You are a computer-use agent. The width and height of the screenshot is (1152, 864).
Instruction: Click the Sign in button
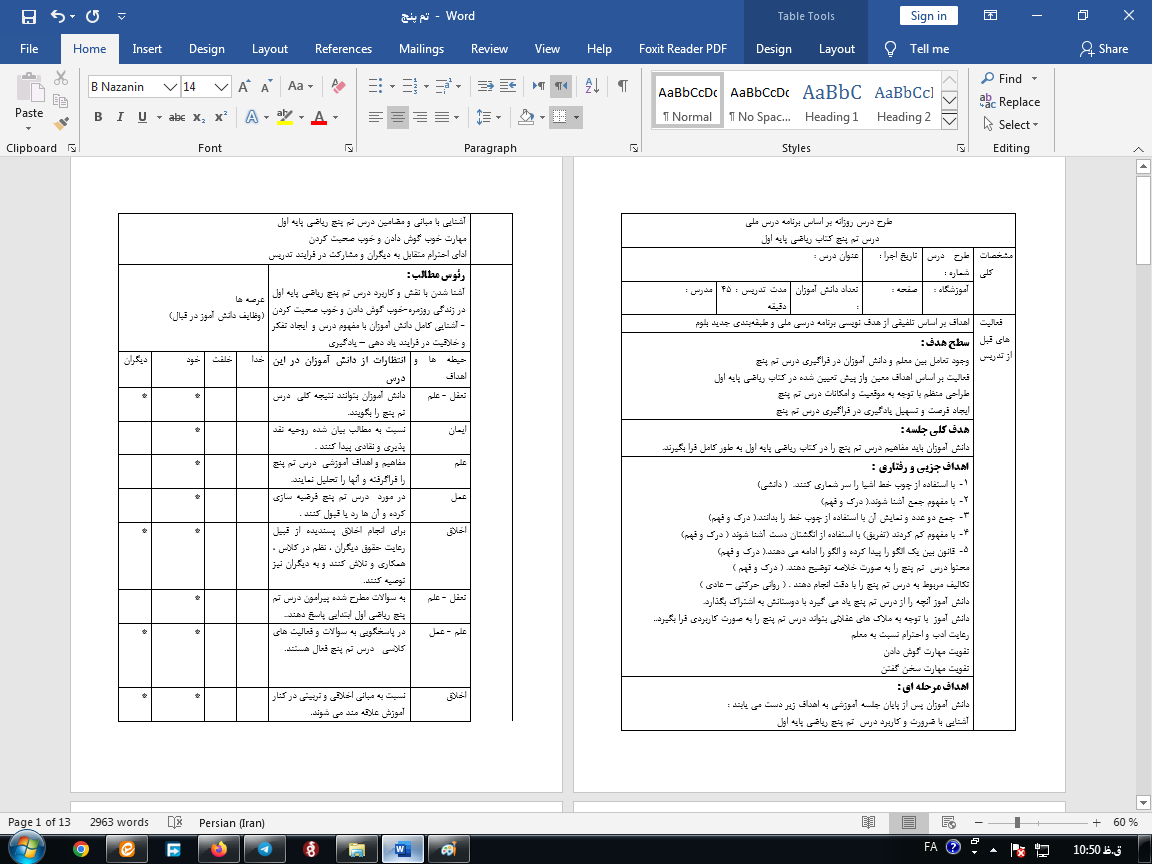tap(928, 16)
